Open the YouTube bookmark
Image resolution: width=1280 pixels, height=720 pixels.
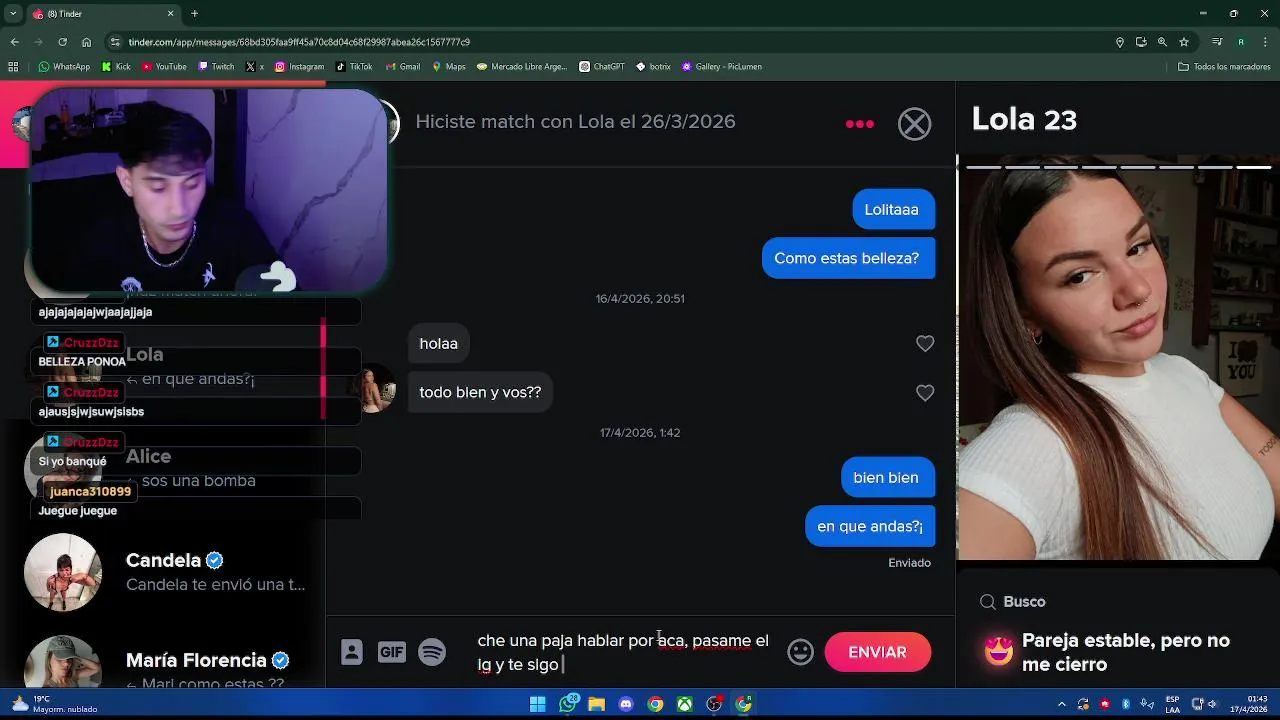coord(164,67)
